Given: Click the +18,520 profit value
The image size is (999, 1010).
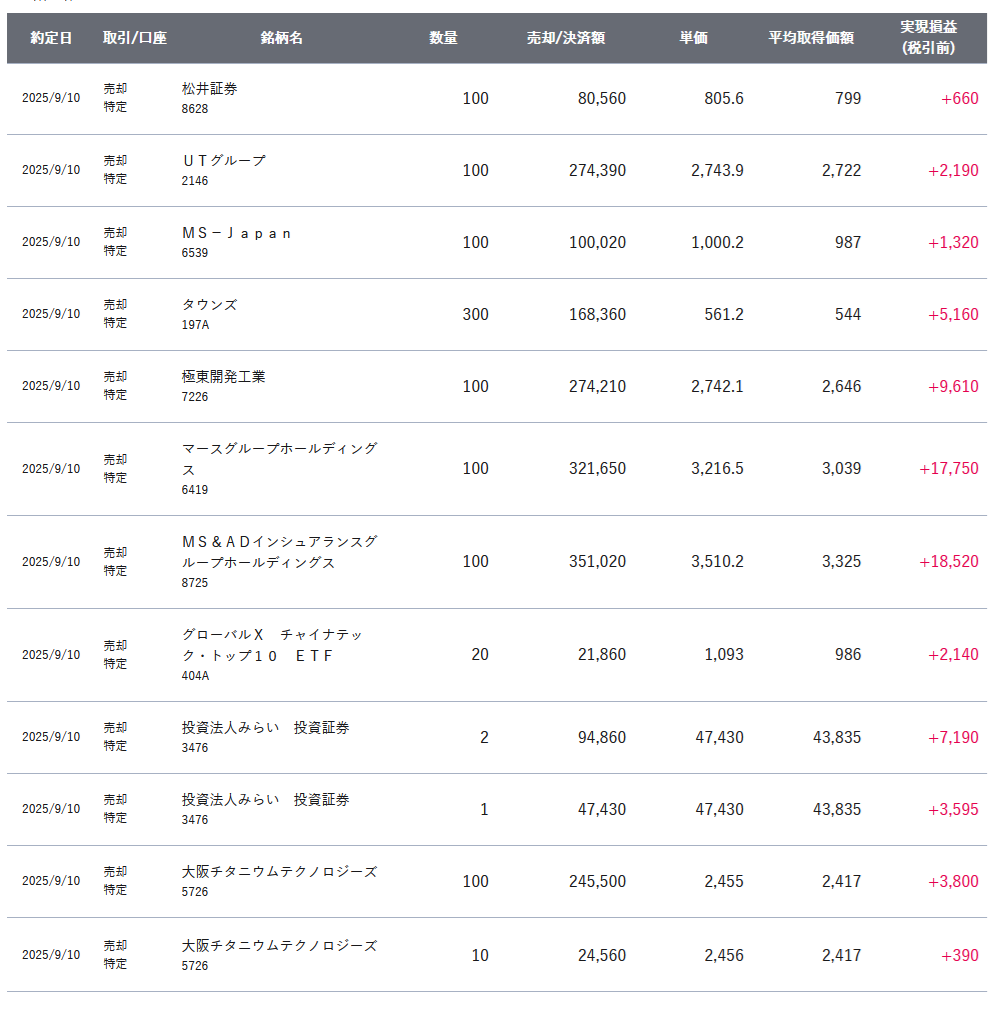Looking at the screenshot, I should point(948,562).
